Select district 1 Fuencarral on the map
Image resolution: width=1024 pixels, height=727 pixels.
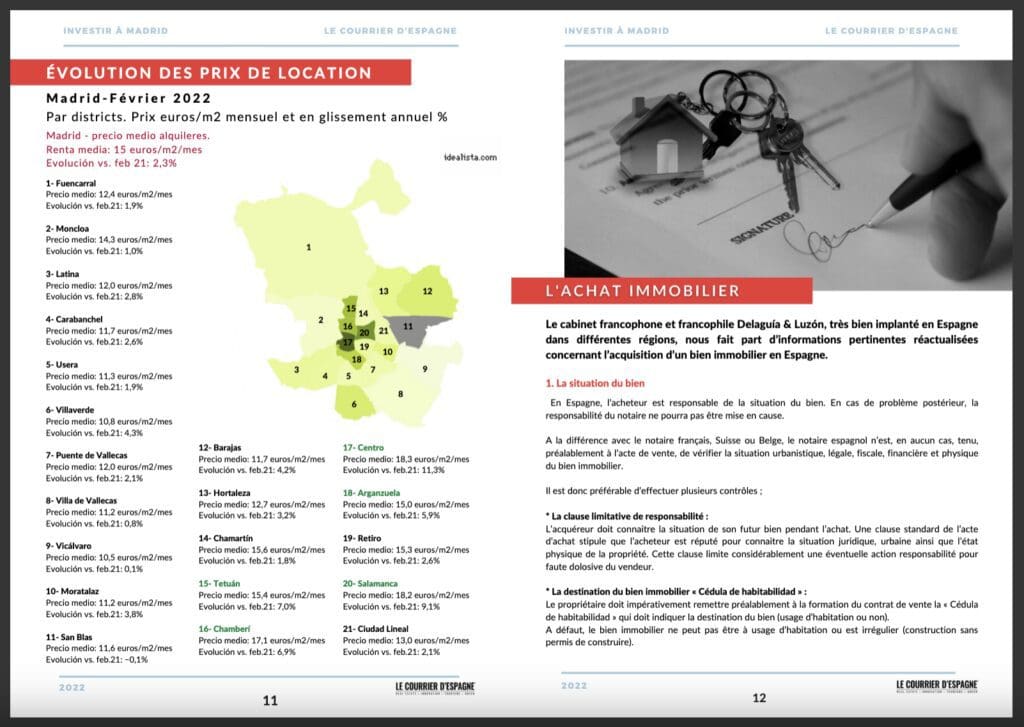click(309, 246)
